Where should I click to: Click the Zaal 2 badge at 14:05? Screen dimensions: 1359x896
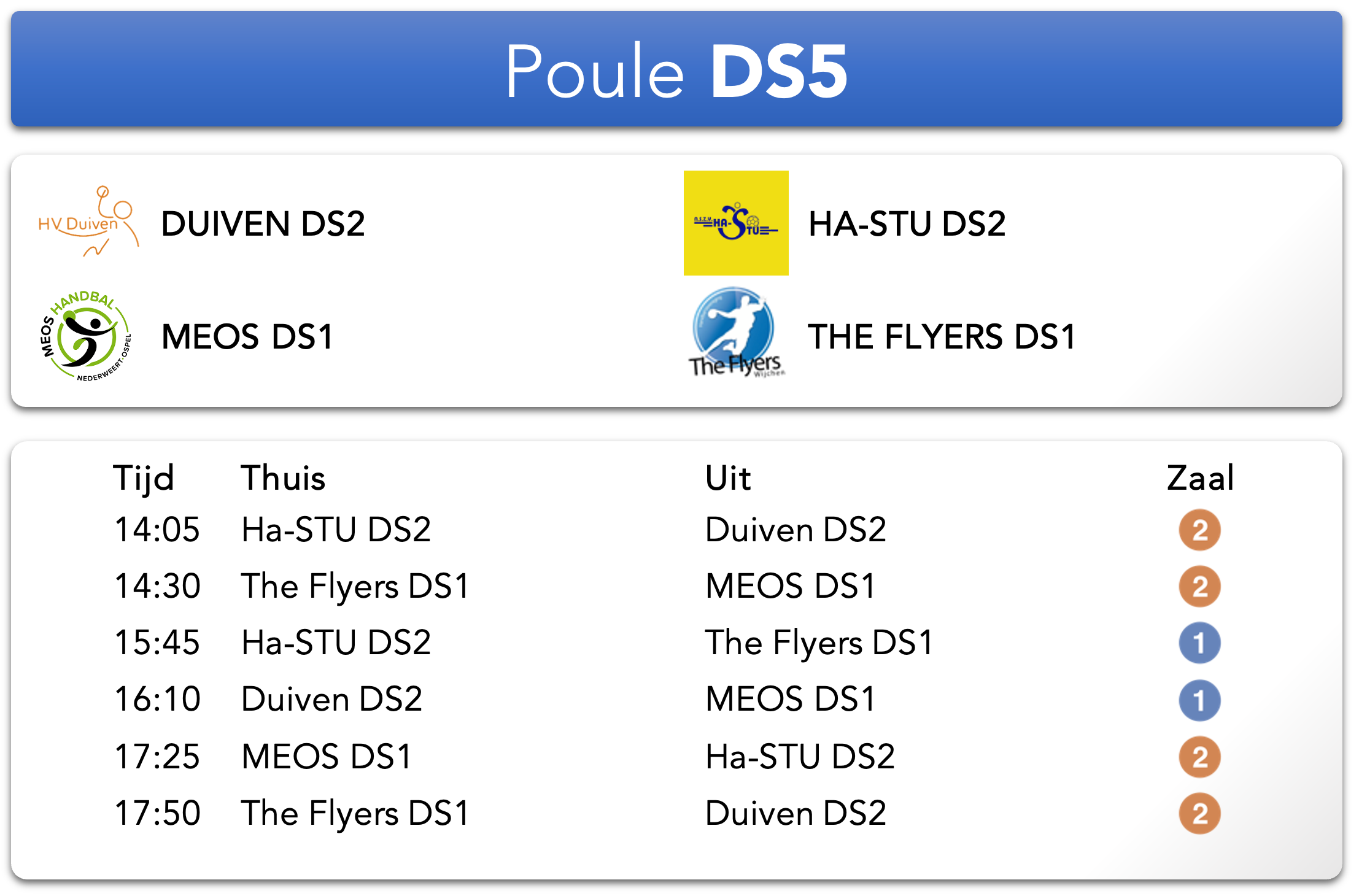1199,530
